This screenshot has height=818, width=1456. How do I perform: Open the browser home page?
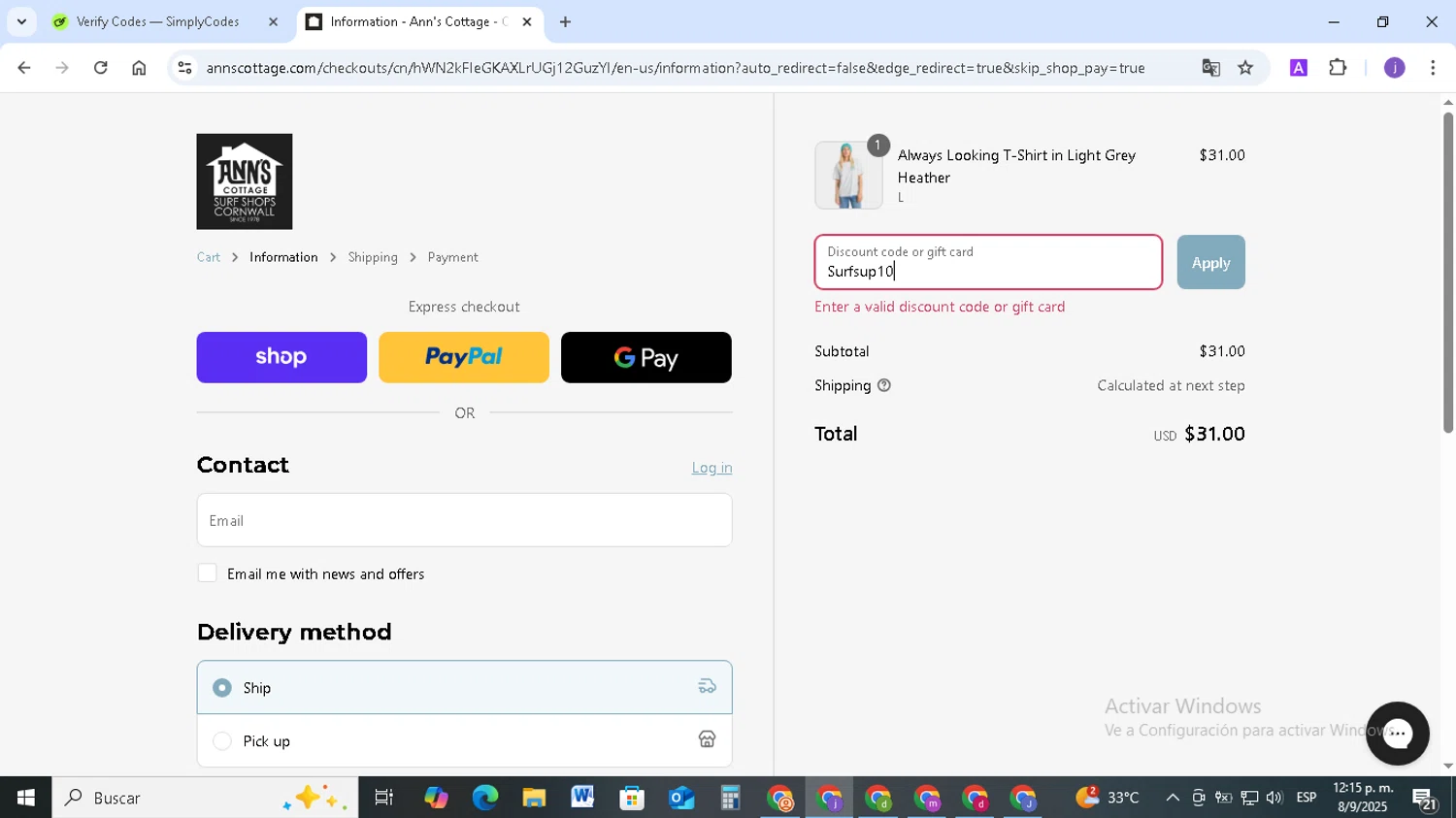click(139, 68)
